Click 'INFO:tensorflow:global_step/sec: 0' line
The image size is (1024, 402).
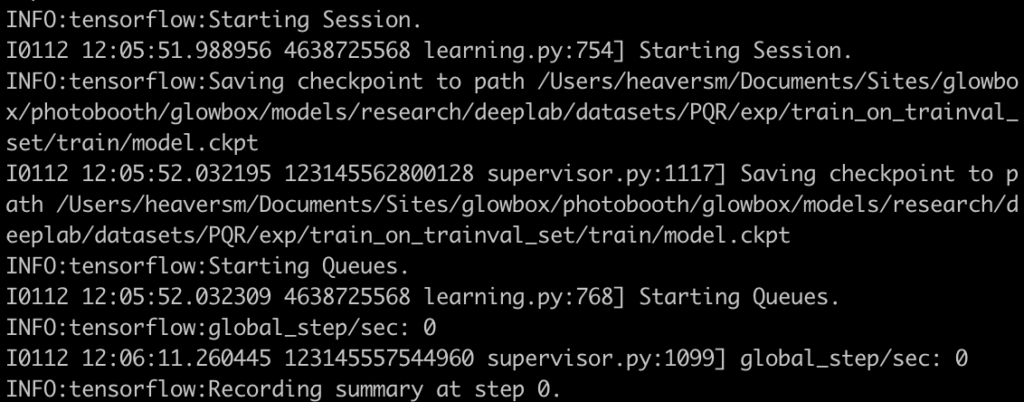[221, 327]
